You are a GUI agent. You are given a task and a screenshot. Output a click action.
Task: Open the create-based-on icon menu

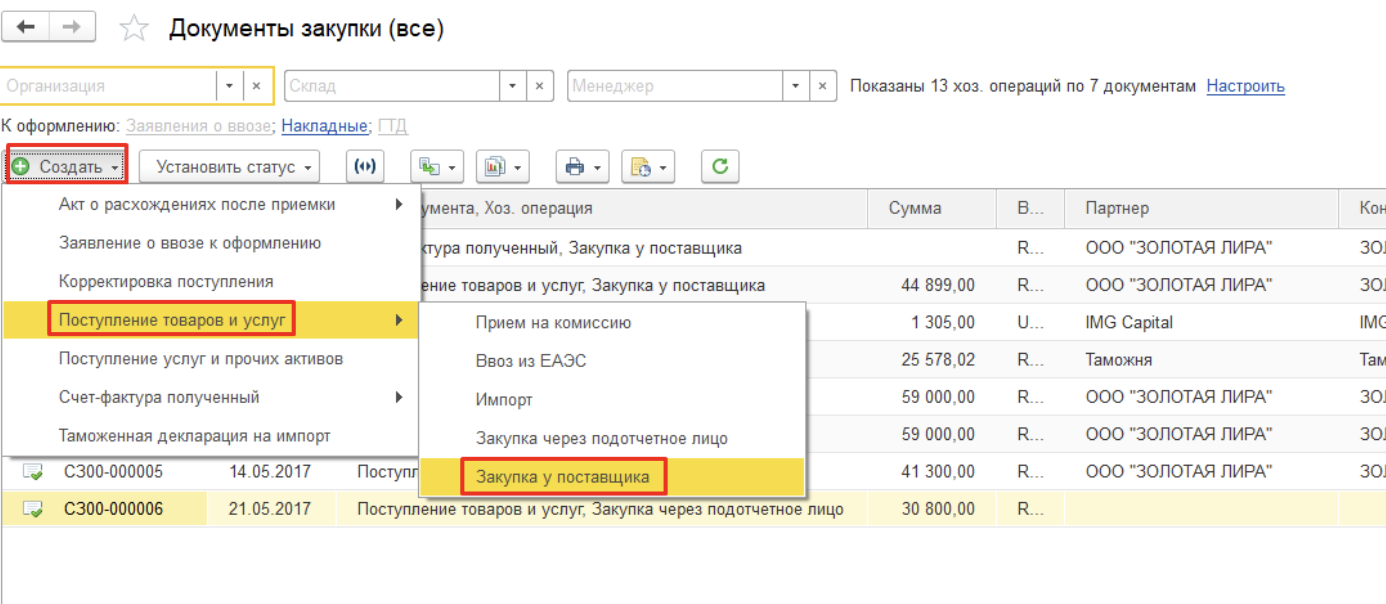pyautogui.click(x=437, y=167)
